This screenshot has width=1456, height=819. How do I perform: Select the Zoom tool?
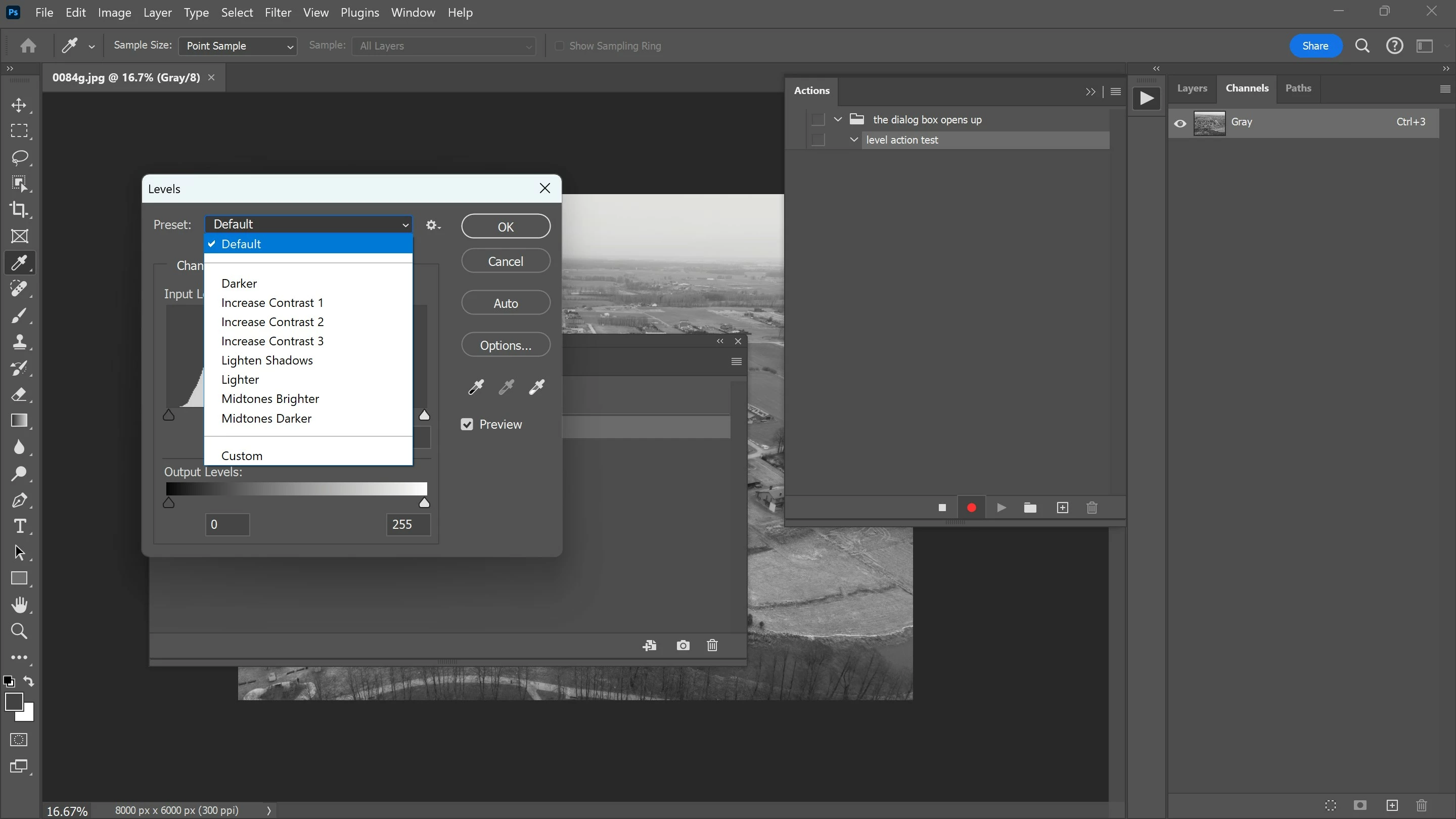[19, 631]
